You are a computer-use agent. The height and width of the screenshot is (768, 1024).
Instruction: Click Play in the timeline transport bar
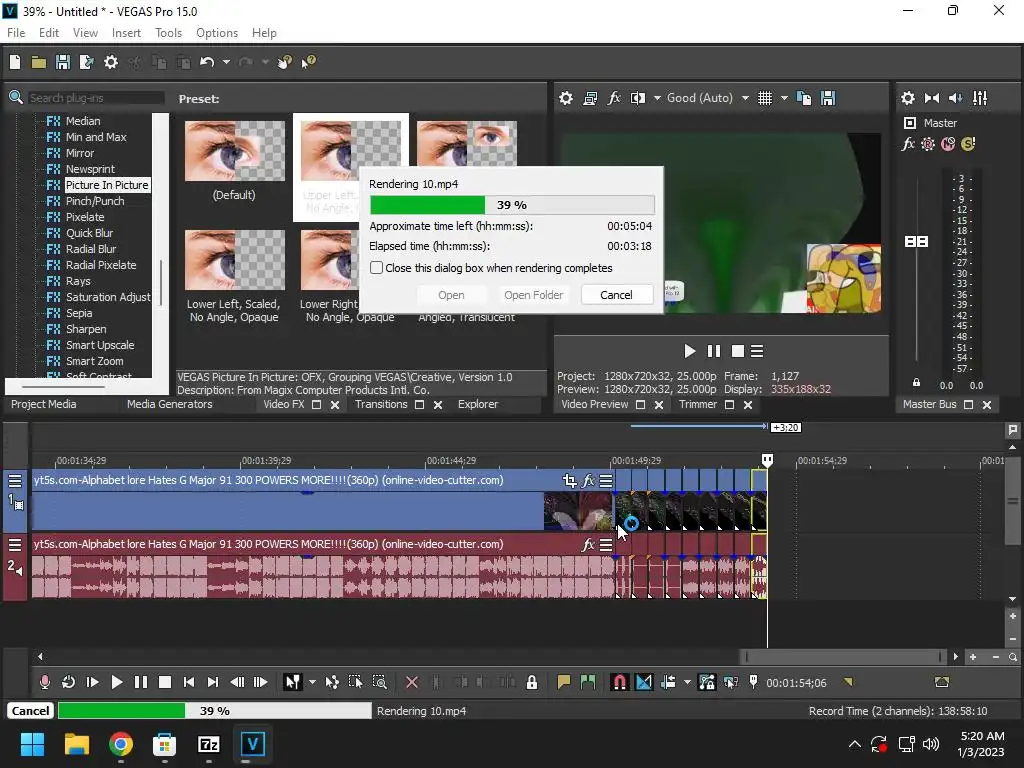click(x=117, y=682)
